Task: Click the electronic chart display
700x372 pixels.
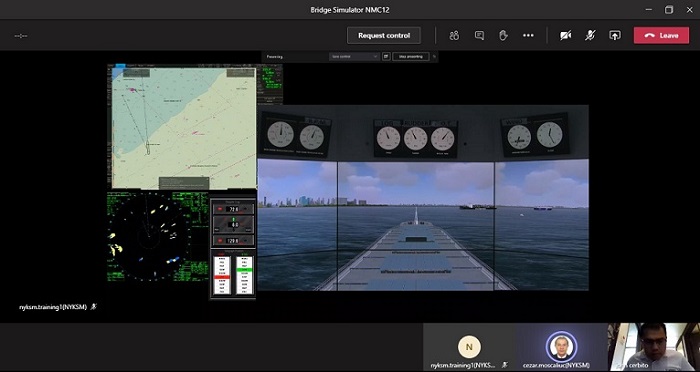Action: [x=182, y=126]
